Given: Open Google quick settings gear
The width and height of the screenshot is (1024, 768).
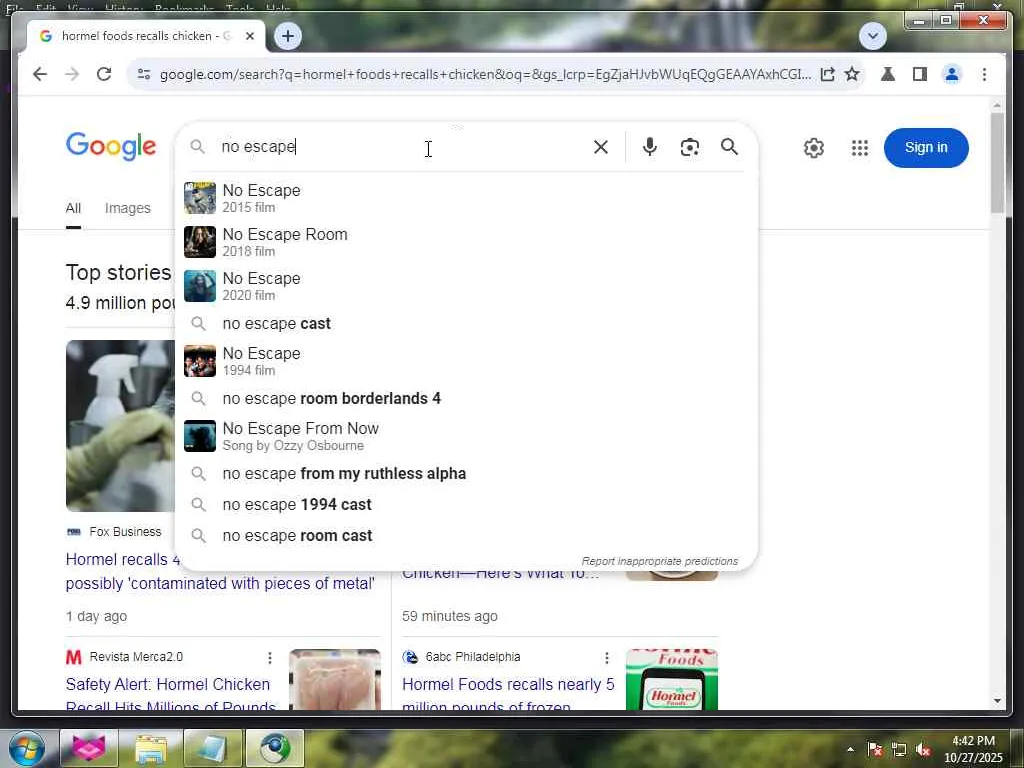Looking at the screenshot, I should click(x=814, y=148).
